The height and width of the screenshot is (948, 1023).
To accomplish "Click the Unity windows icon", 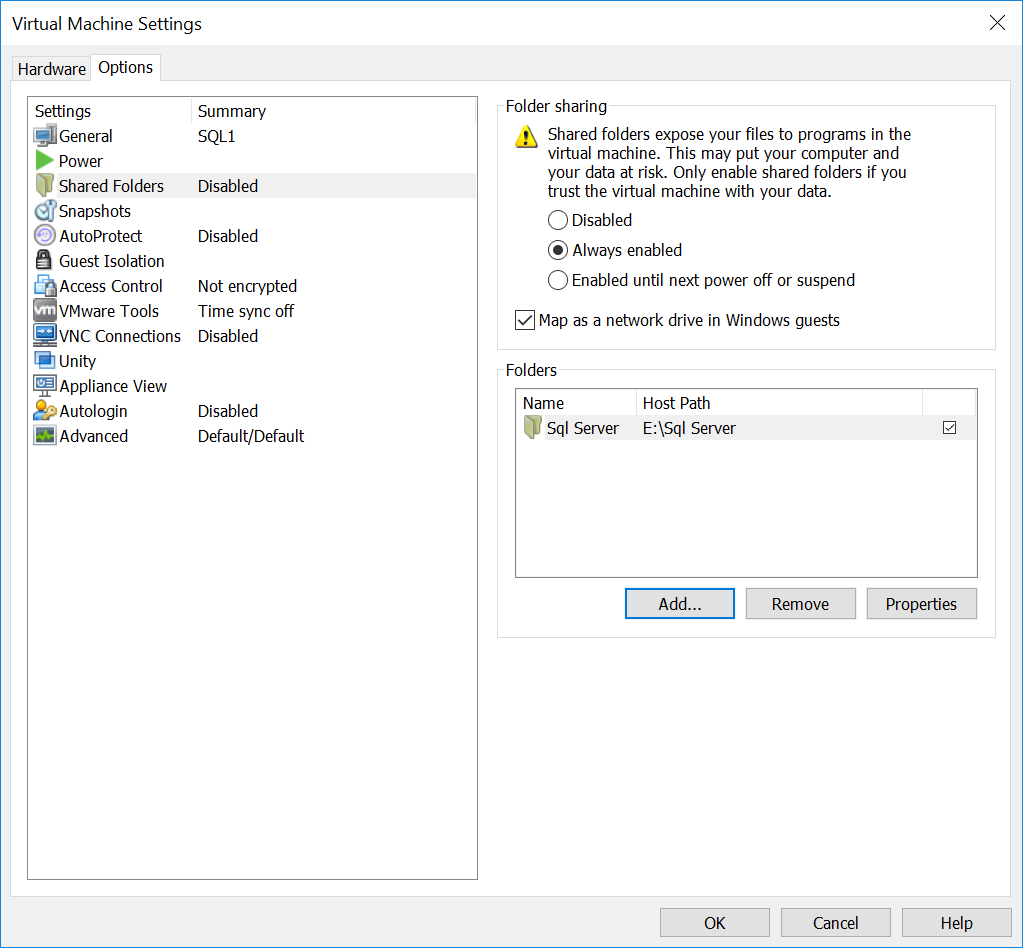I will (x=45, y=360).
